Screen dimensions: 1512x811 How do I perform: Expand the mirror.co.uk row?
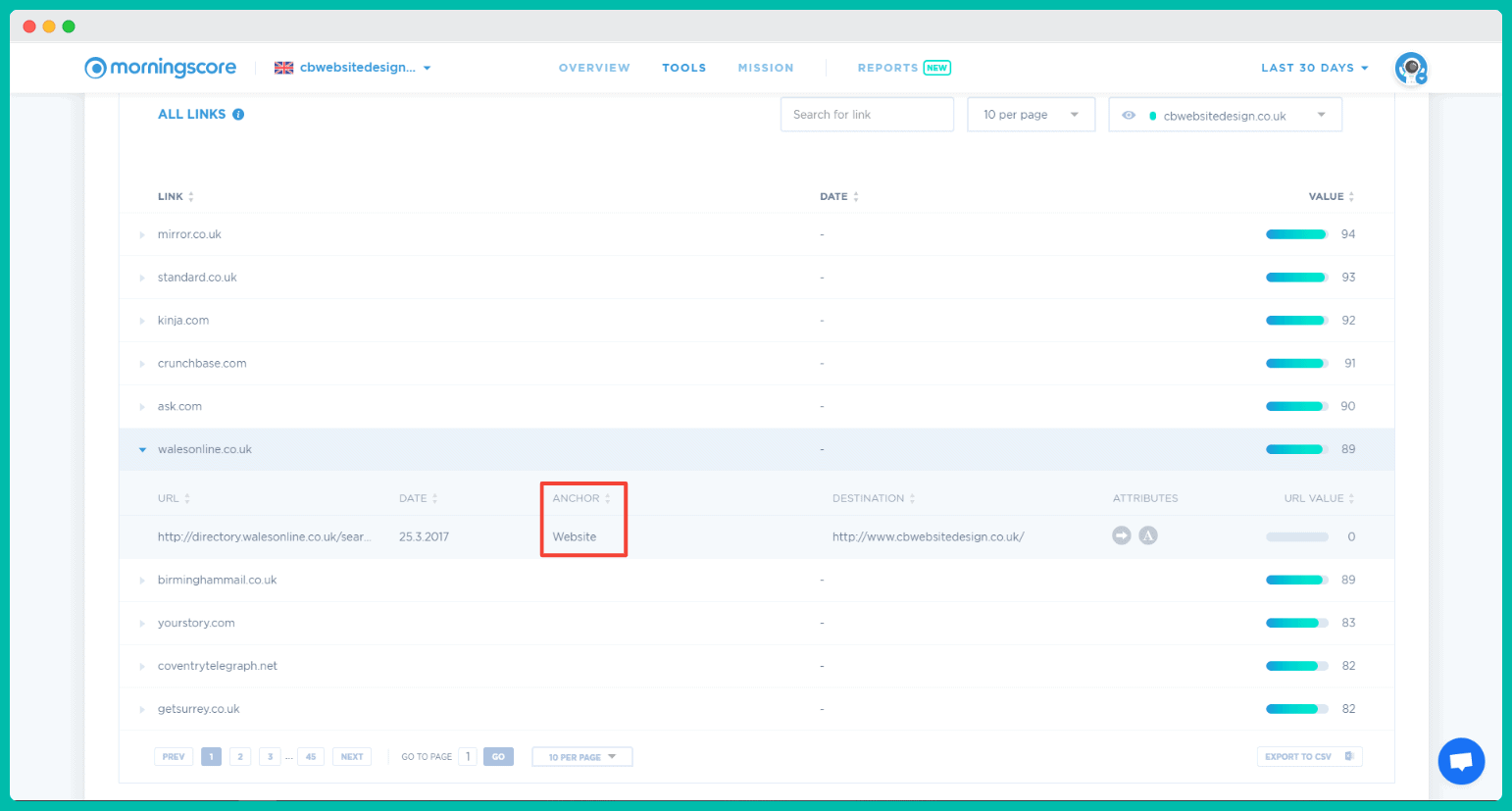pos(142,235)
